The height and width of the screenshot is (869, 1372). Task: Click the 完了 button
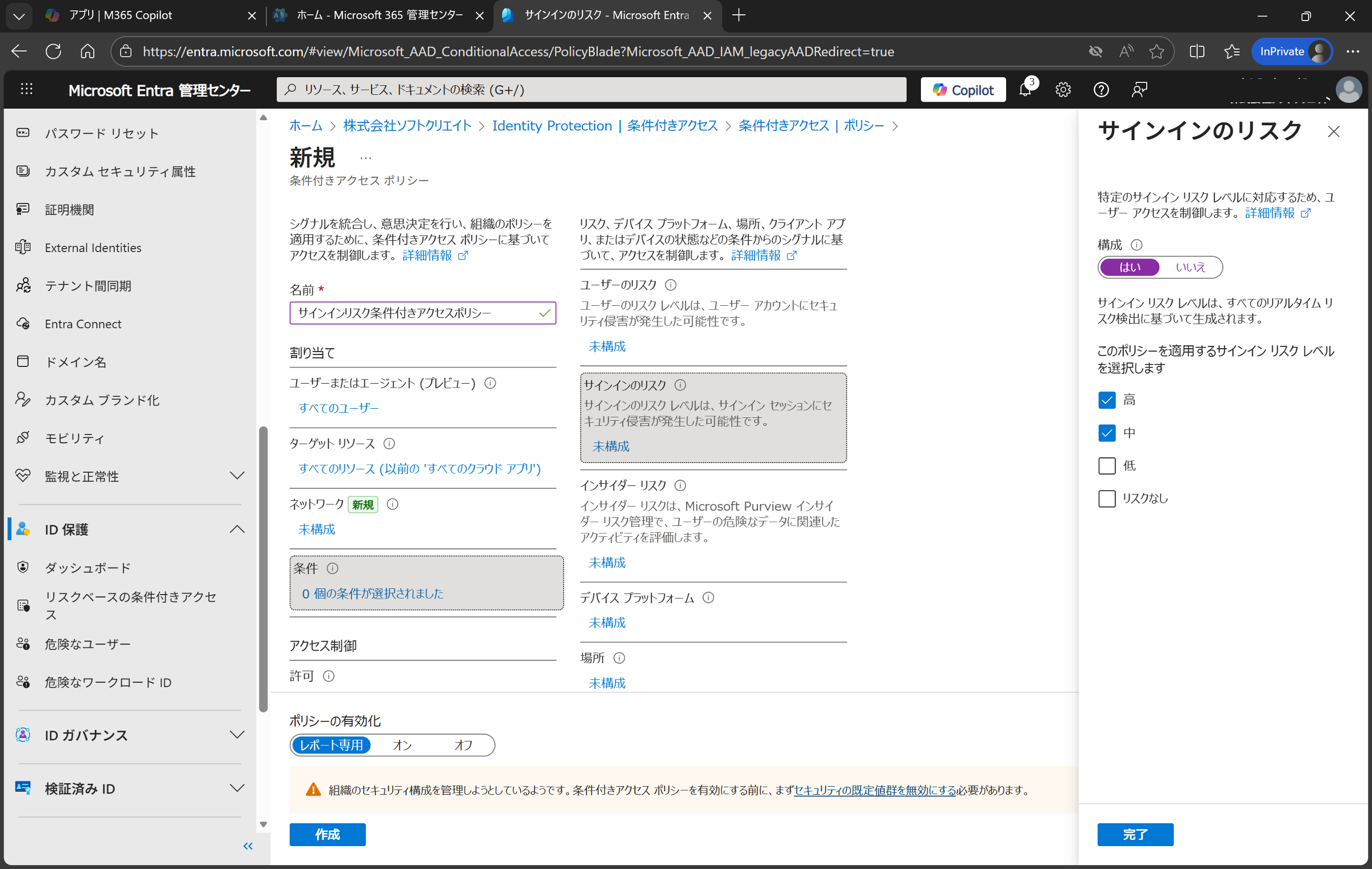[1135, 834]
